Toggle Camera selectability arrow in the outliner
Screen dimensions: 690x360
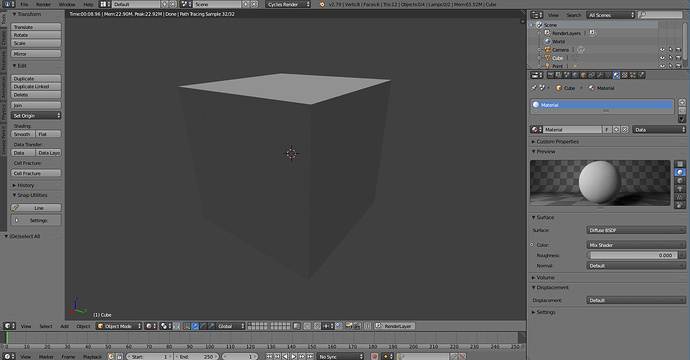click(x=671, y=50)
